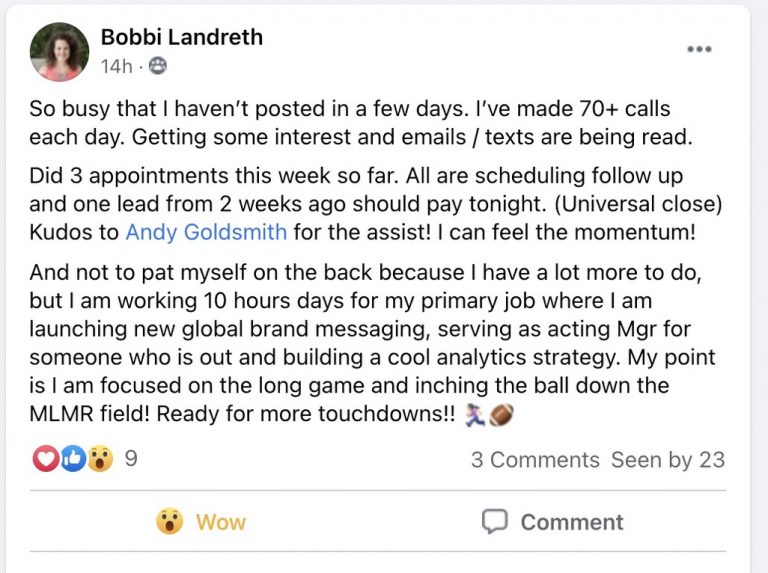This screenshot has width=768, height=573.
Task: Select the Comment button label
Action: pyautogui.click(x=572, y=522)
